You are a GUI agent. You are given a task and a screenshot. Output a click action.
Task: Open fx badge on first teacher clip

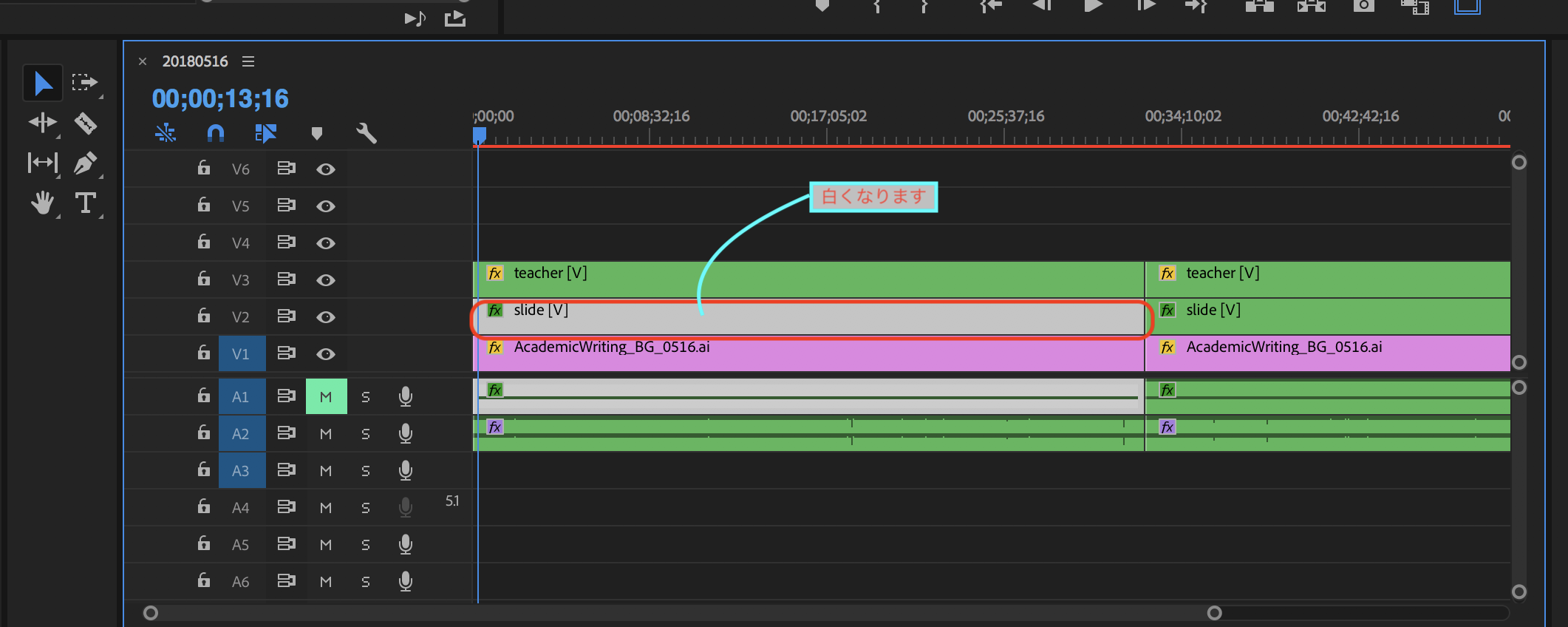coord(495,274)
